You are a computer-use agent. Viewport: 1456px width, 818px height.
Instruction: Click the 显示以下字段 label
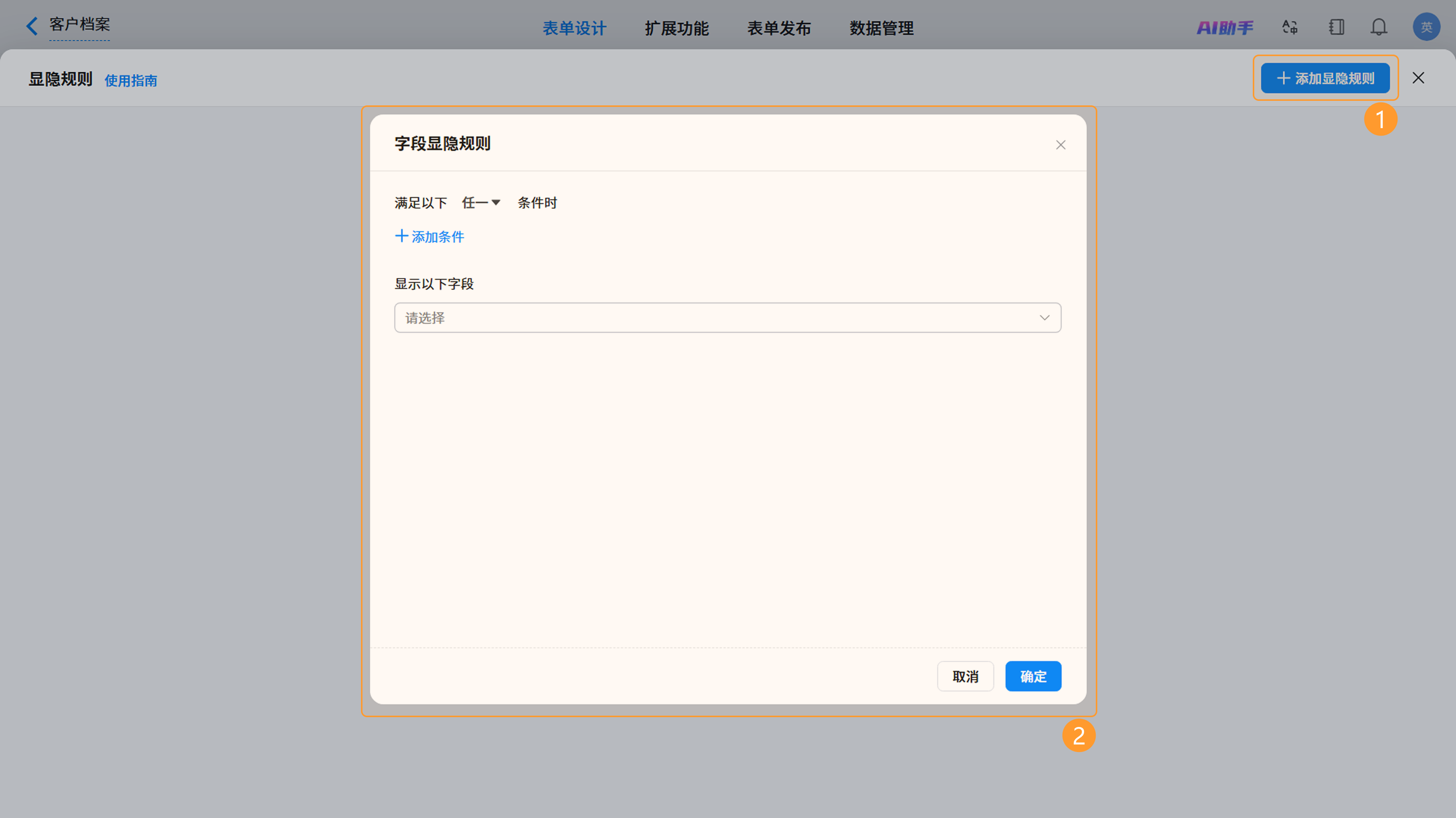434,284
